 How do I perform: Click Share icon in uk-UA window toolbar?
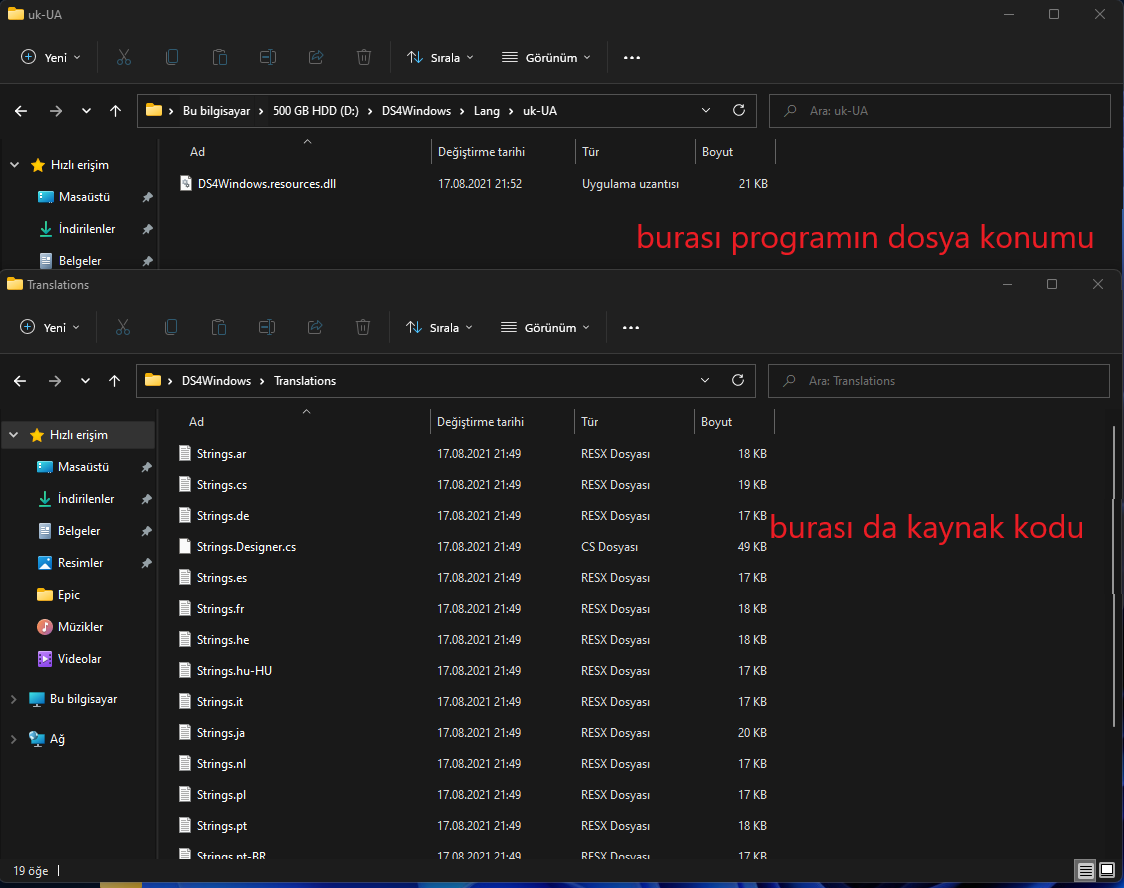[x=316, y=57]
